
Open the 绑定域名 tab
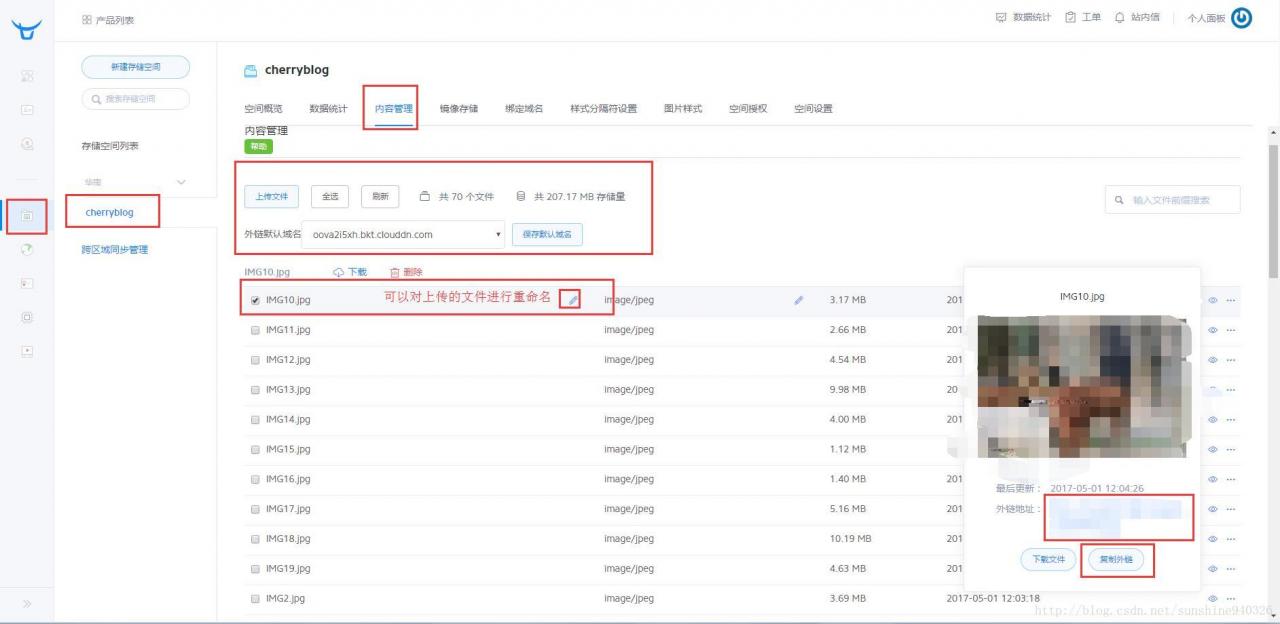click(524, 109)
